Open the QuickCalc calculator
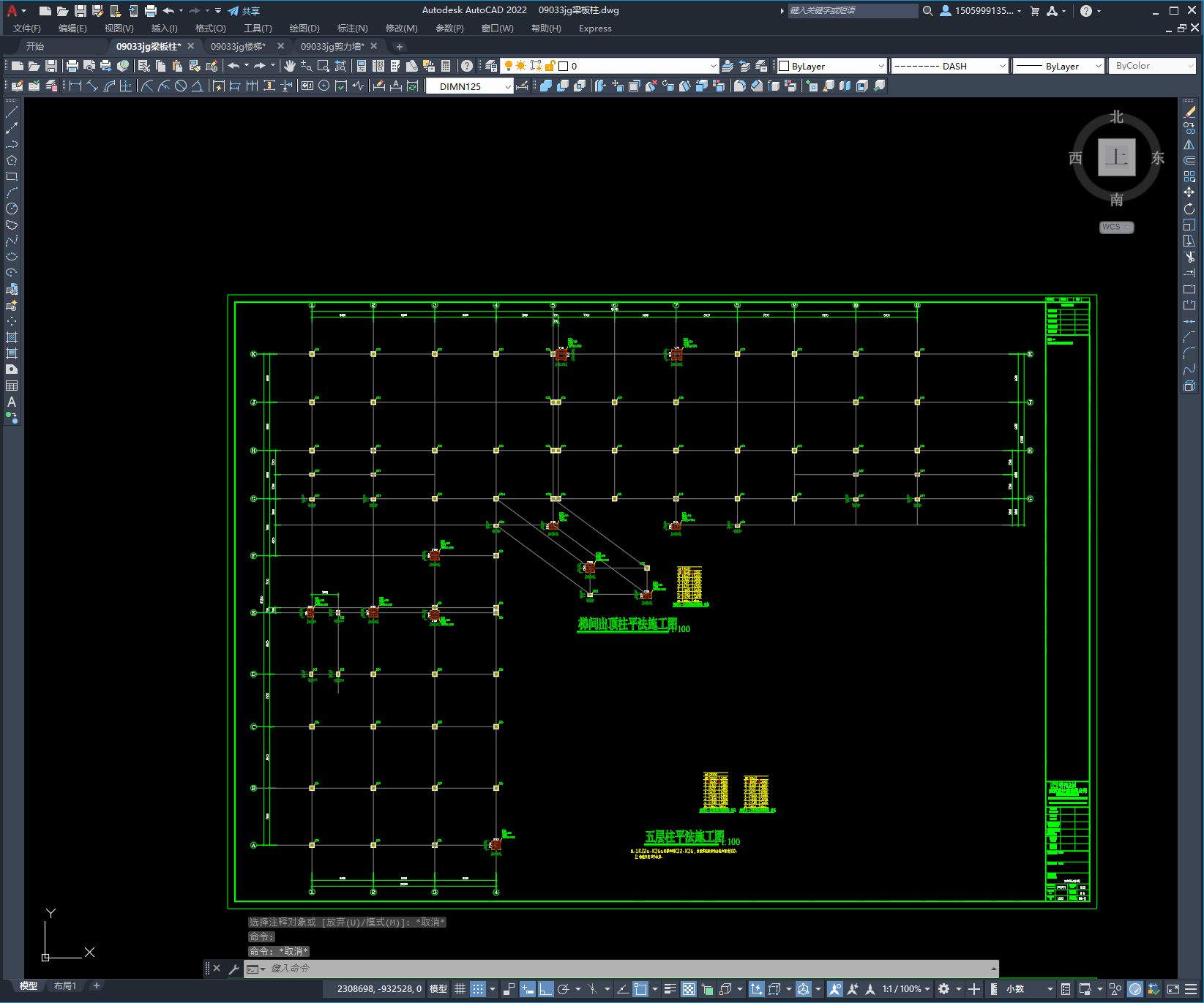1204x1003 pixels. point(446,66)
